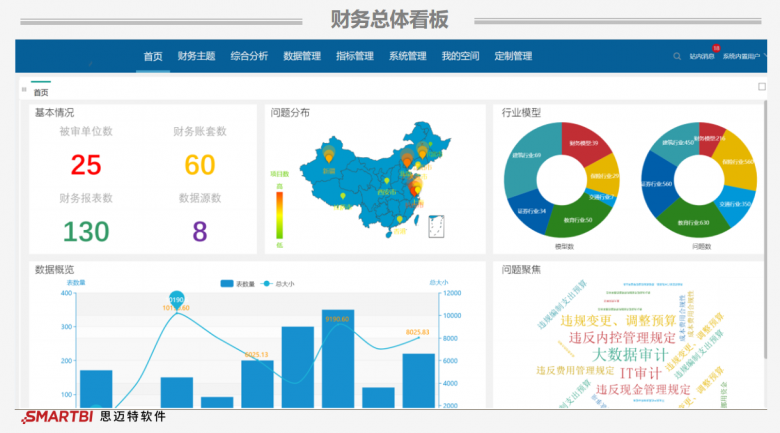Click the tab list handle beside 首页

click(x=24, y=91)
